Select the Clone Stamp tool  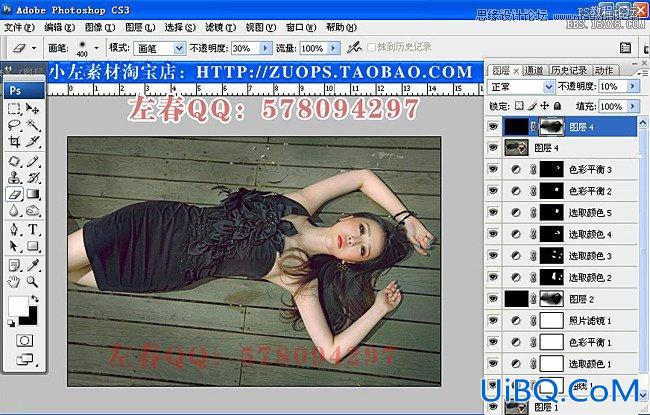[x=15, y=177]
